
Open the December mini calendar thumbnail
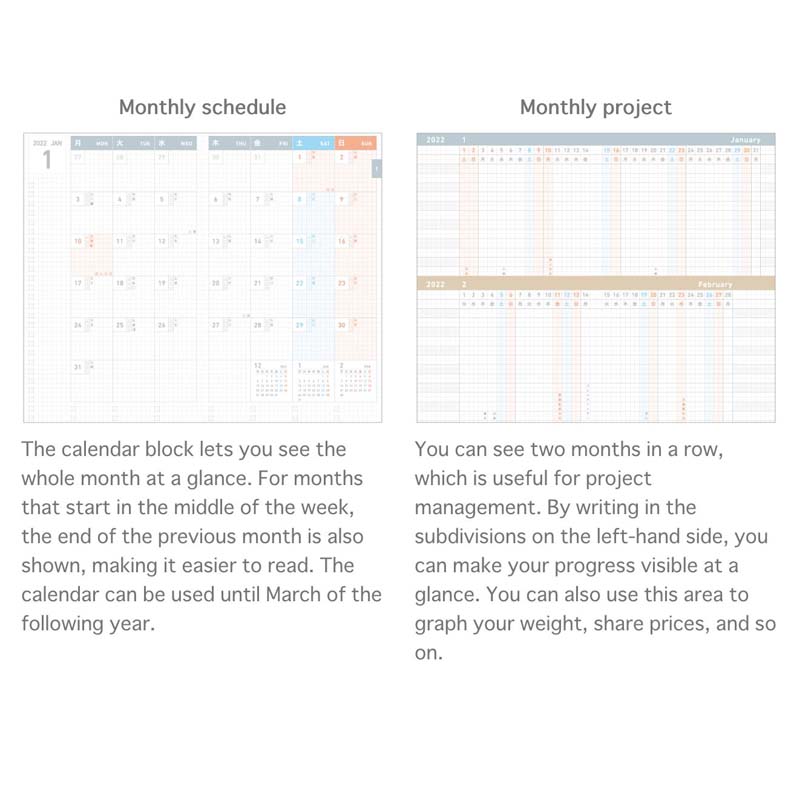pos(270,382)
